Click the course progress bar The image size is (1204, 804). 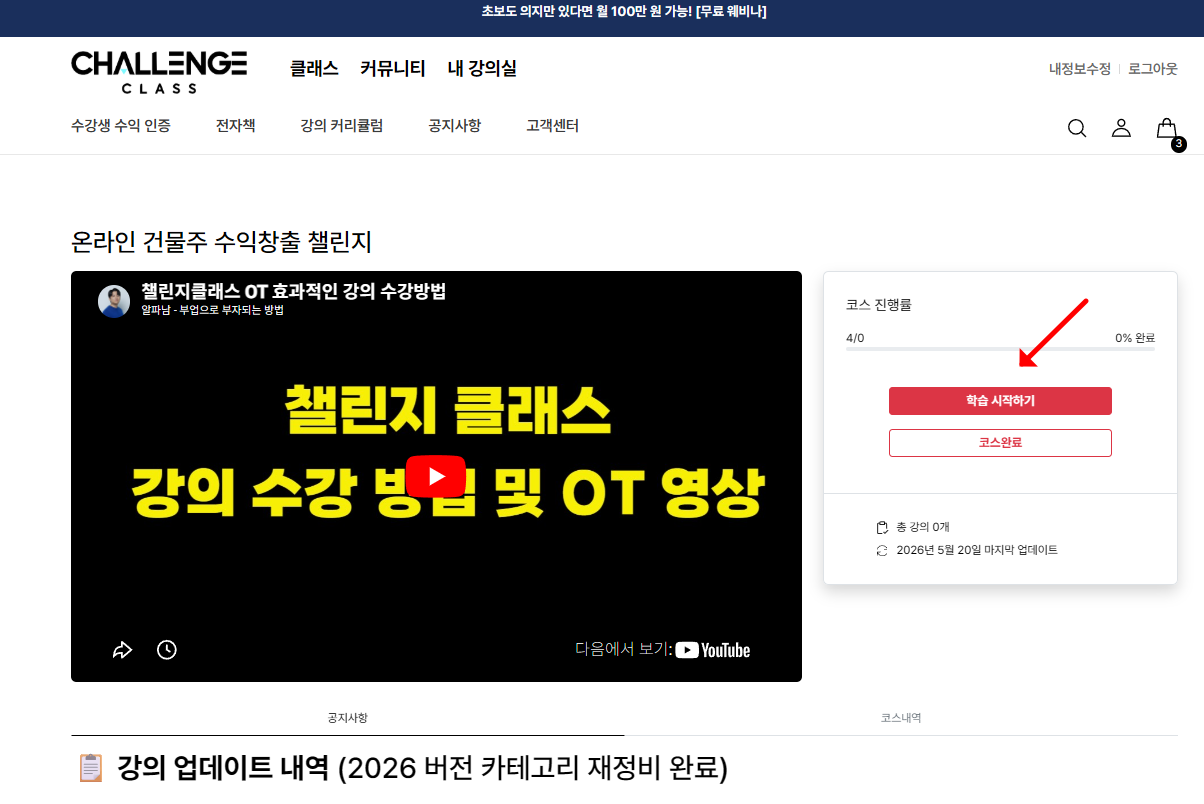pos(1000,349)
